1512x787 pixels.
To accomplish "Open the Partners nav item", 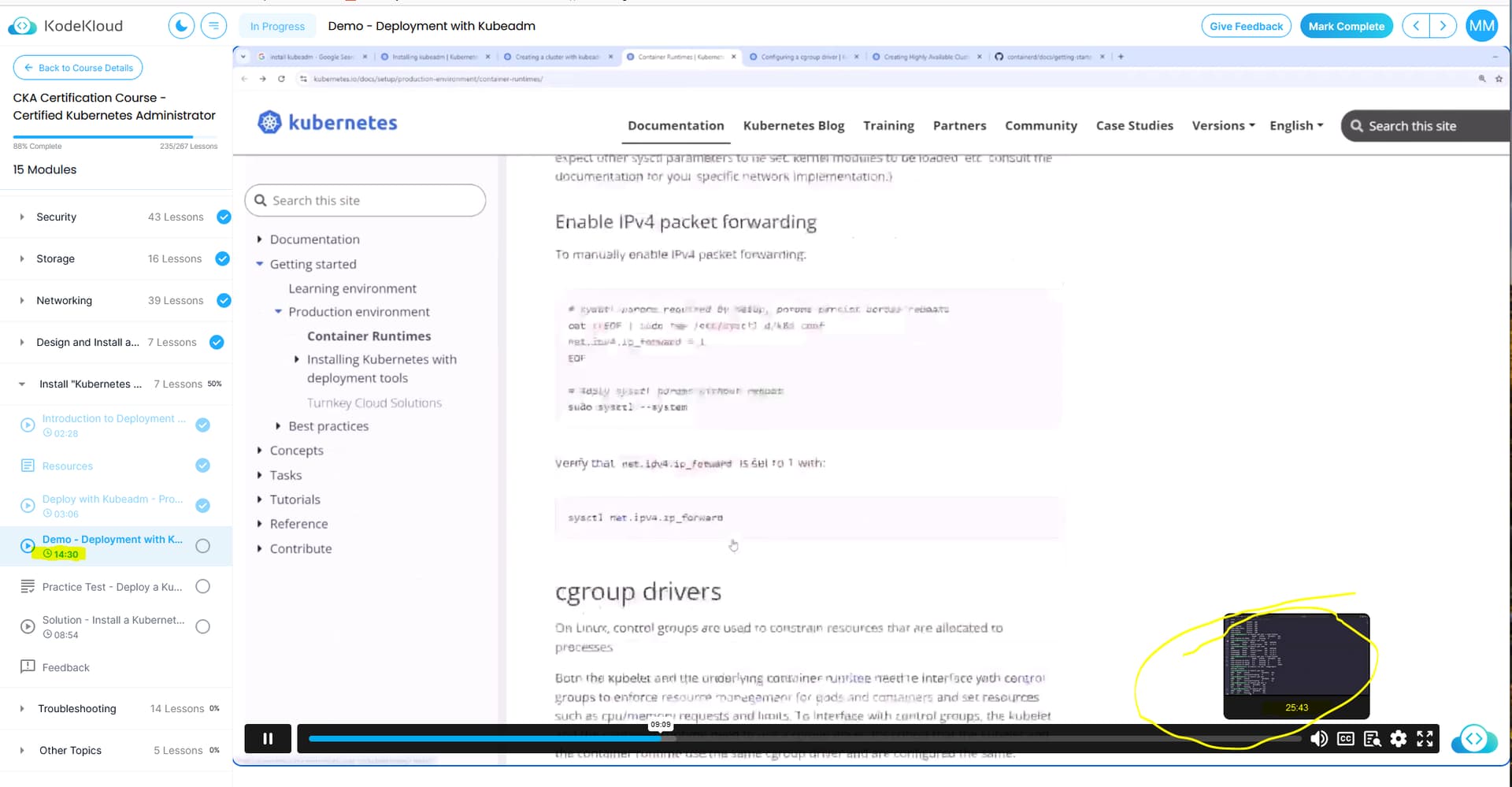I will tap(959, 125).
